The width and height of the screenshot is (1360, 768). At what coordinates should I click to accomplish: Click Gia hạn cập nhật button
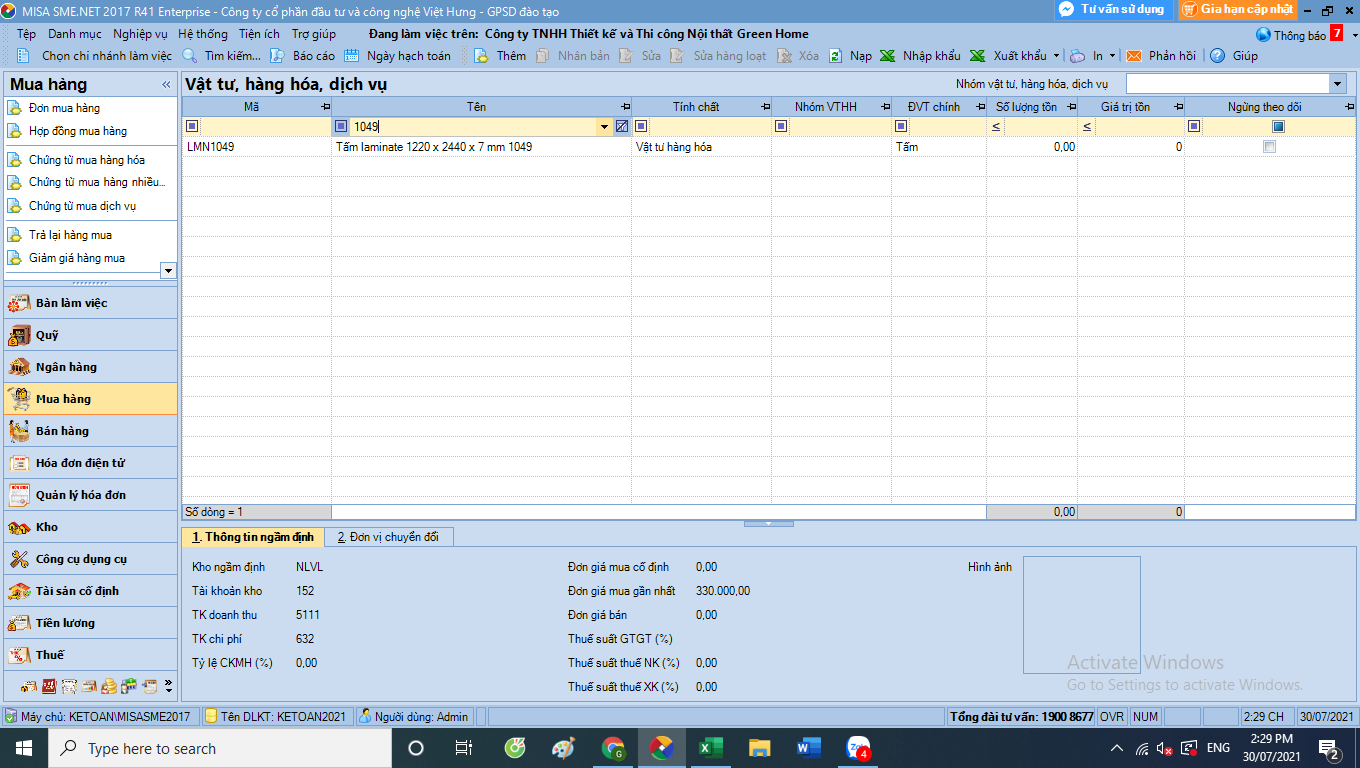[x=1238, y=9]
